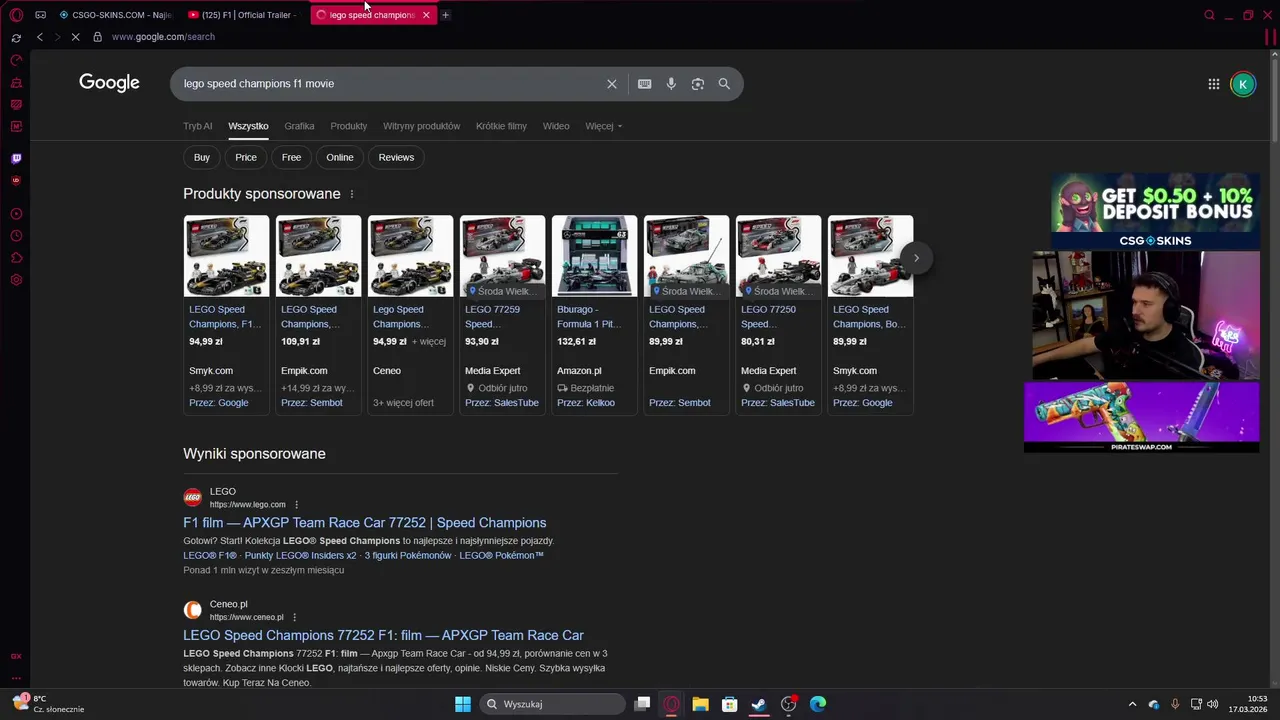Open Settings gear in Opera sidebar

[x=16, y=280]
